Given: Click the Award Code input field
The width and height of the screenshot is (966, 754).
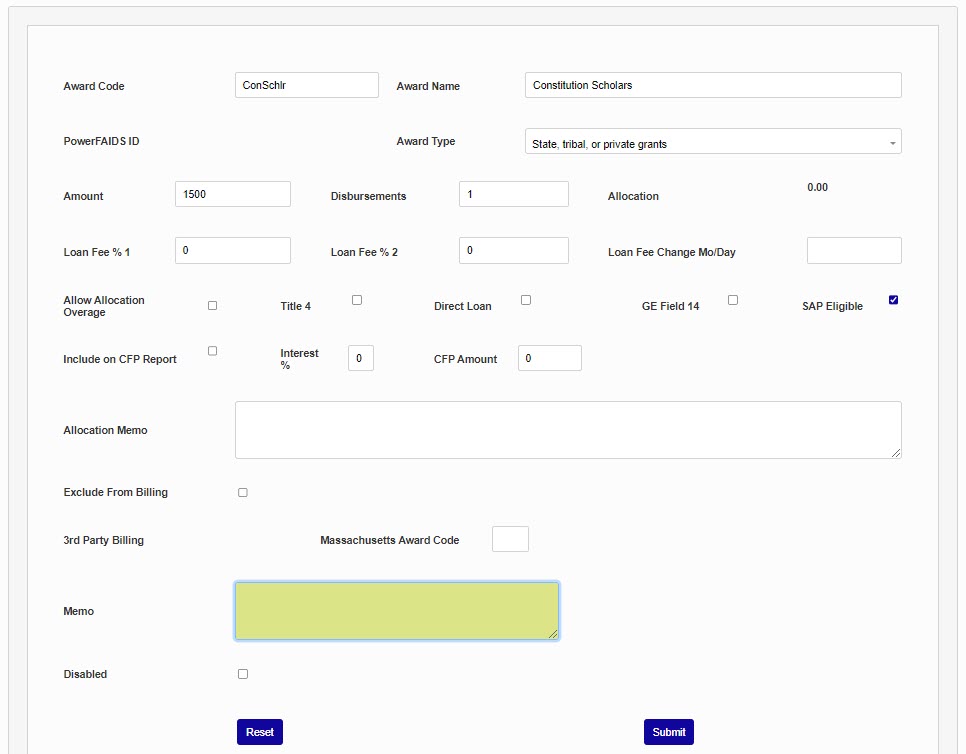Looking at the screenshot, I should 306,85.
